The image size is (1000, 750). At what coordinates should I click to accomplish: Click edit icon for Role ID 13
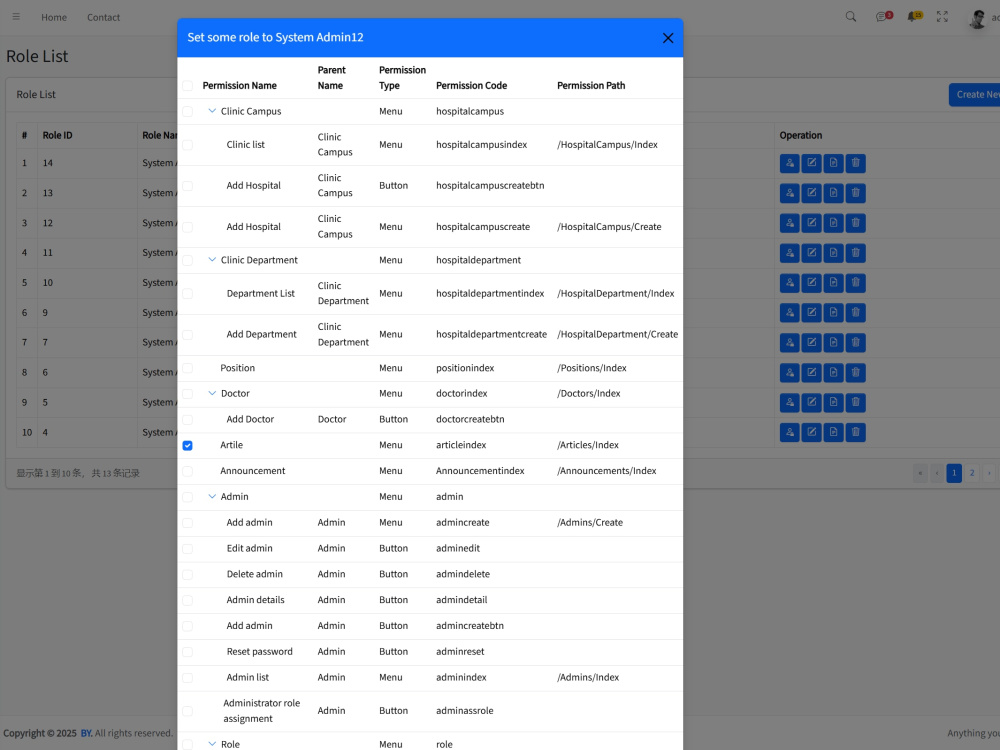pyautogui.click(x=811, y=193)
